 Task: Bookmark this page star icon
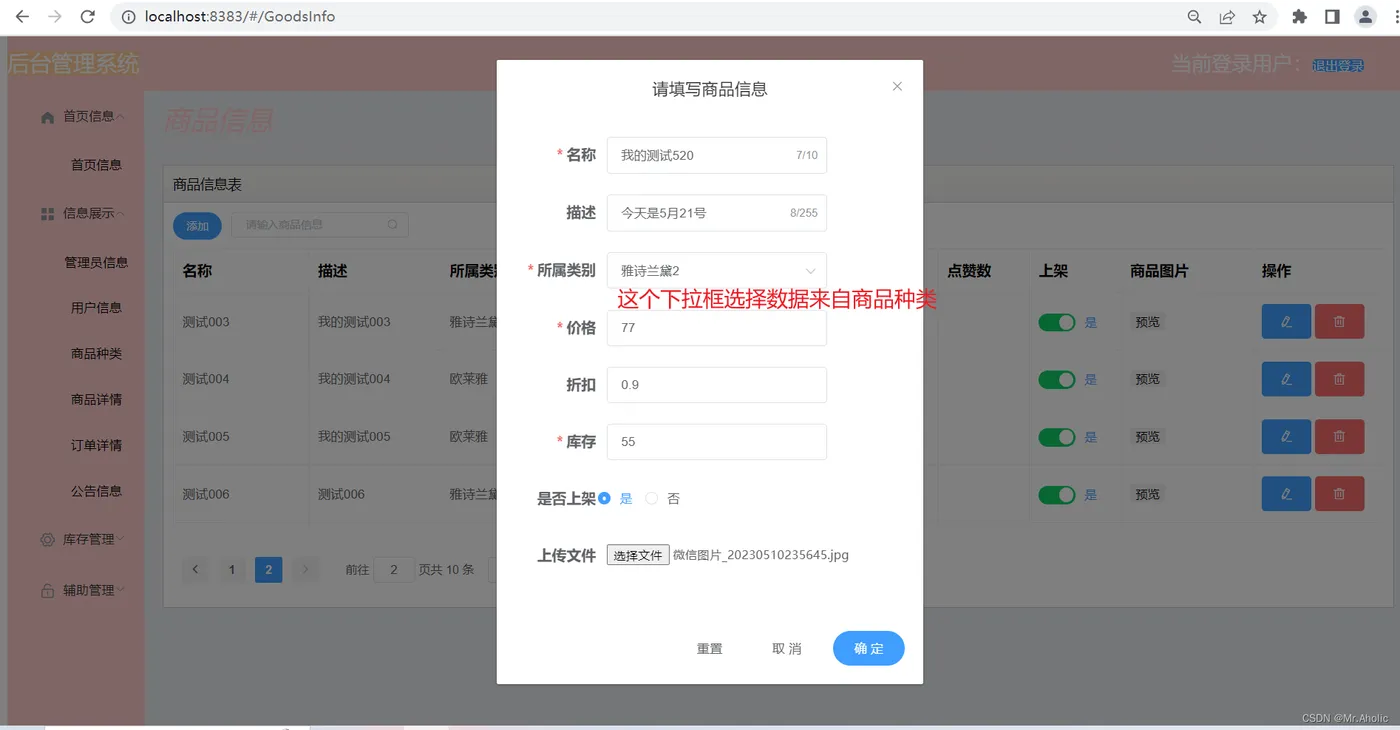pyautogui.click(x=1260, y=17)
